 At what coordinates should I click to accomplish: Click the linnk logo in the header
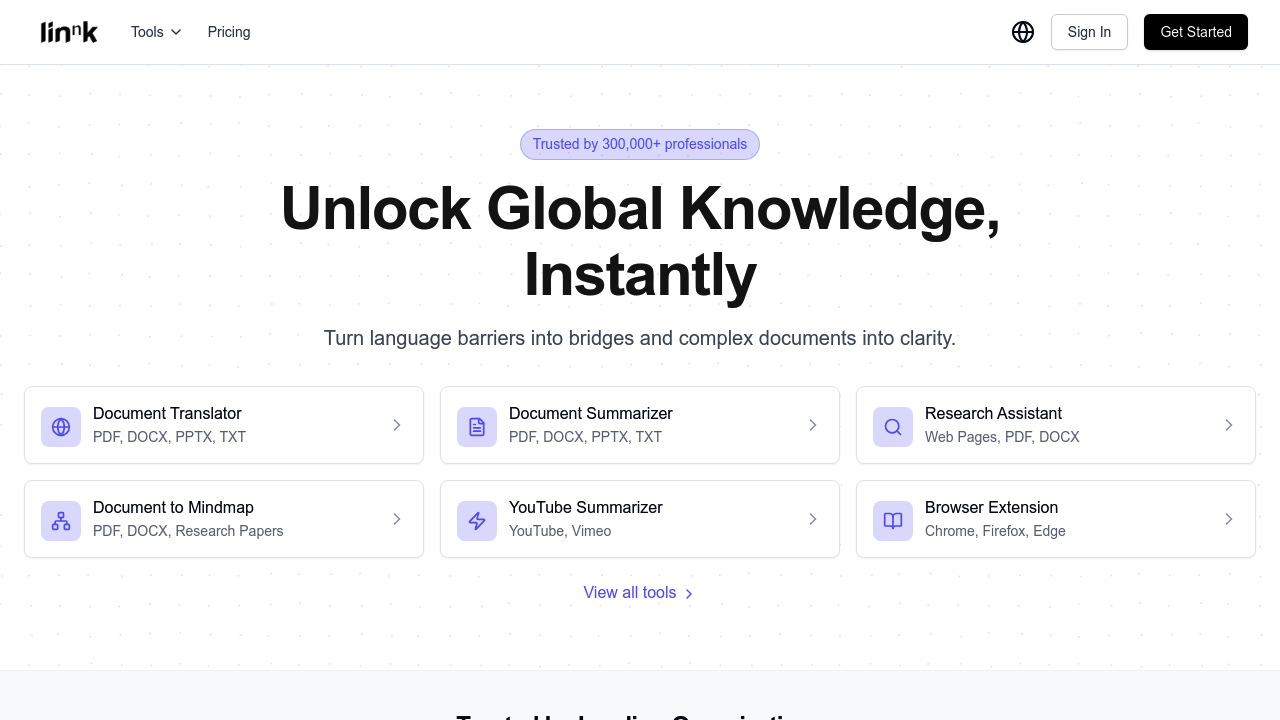pyautogui.click(x=69, y=31)
